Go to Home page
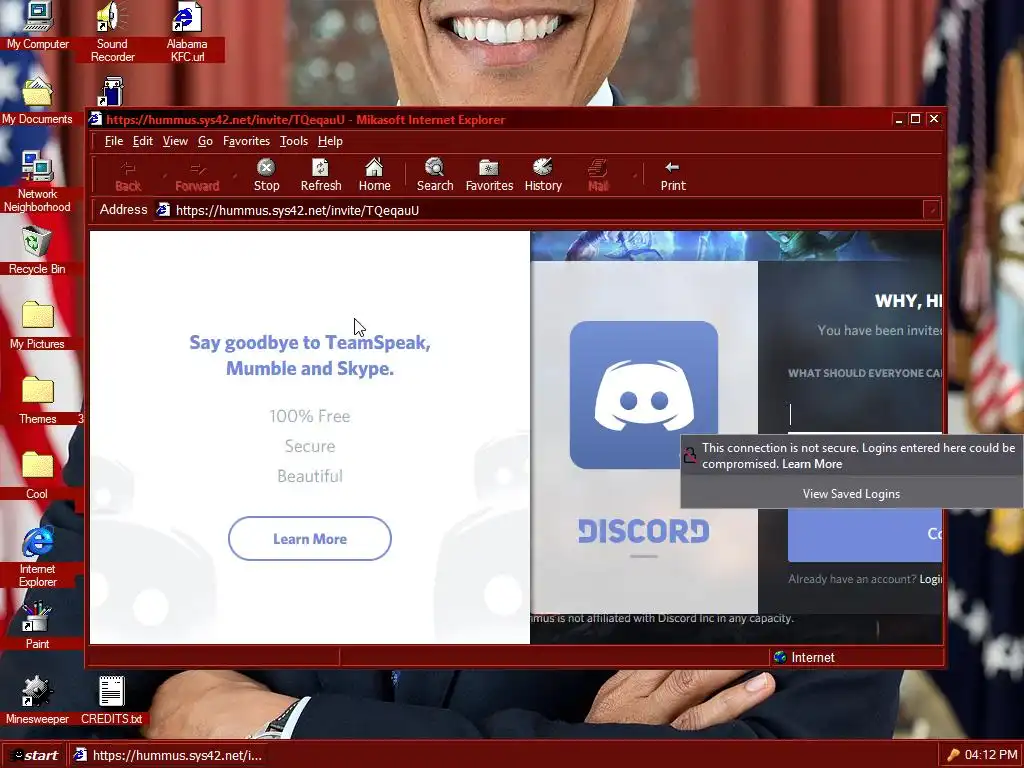The height and width of the screenshot is (768, 1024). (x=374, y=176)
